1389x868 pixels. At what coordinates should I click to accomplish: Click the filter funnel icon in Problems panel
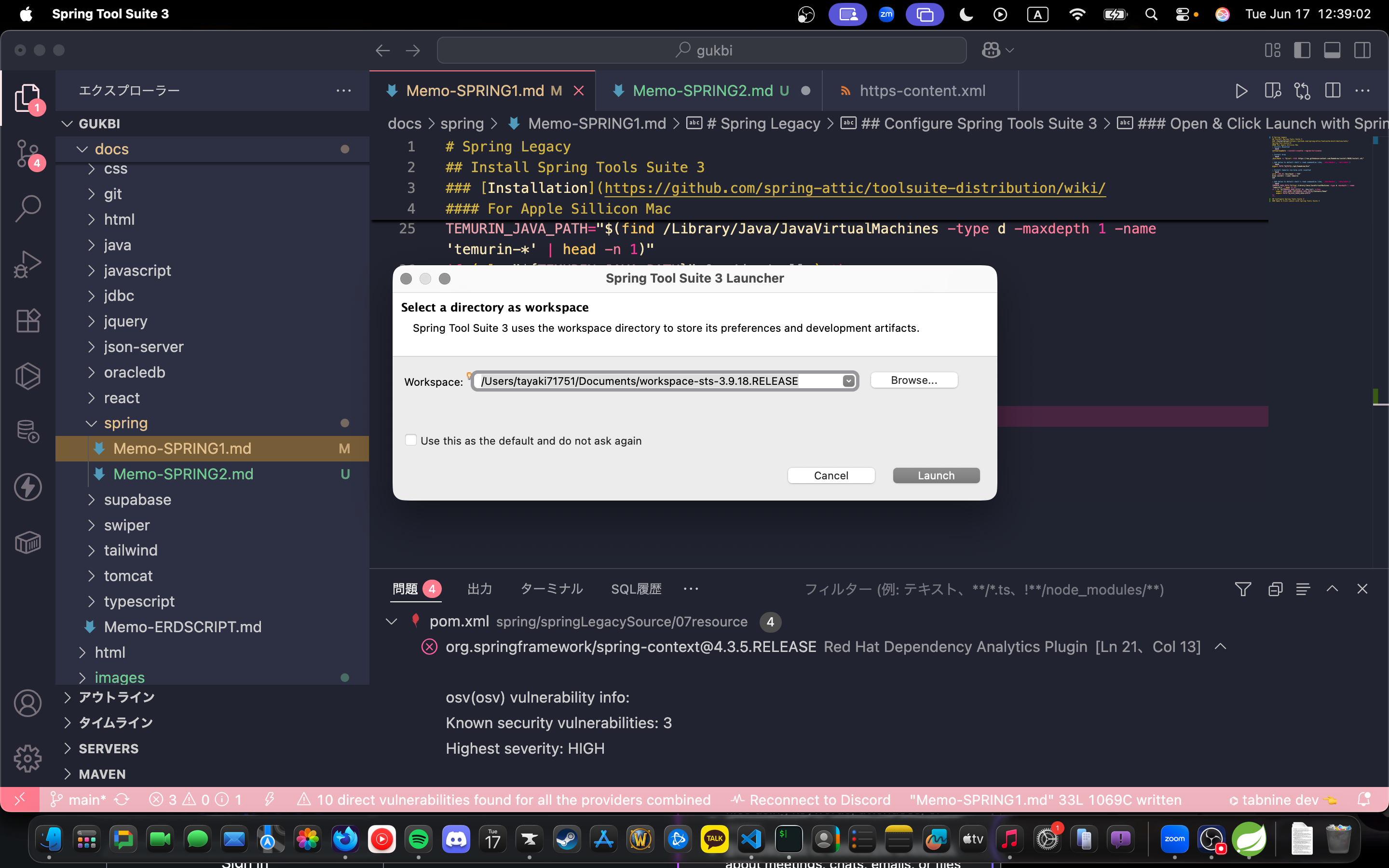click(1243, 589)
